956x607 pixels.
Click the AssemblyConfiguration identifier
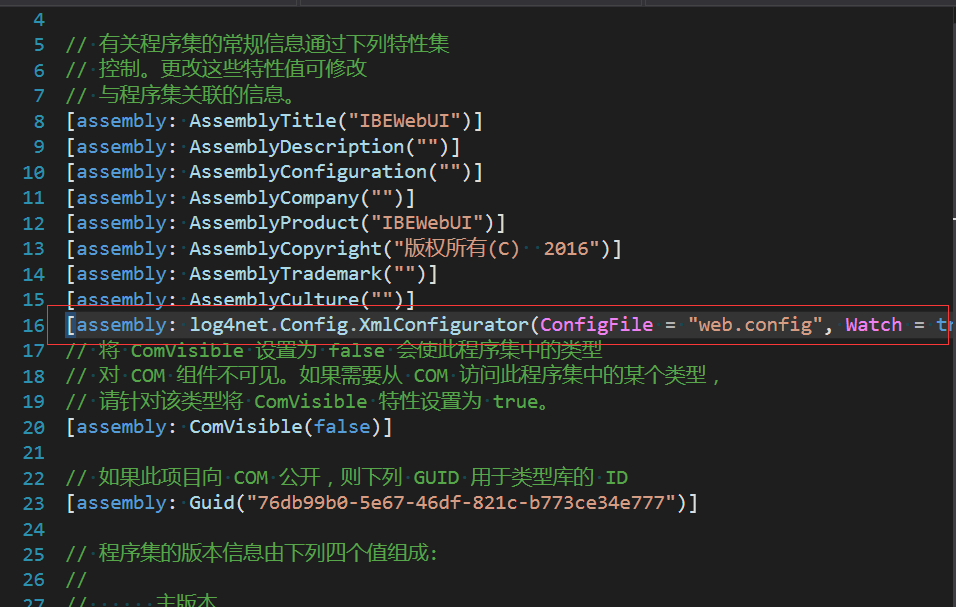point(308,172)
